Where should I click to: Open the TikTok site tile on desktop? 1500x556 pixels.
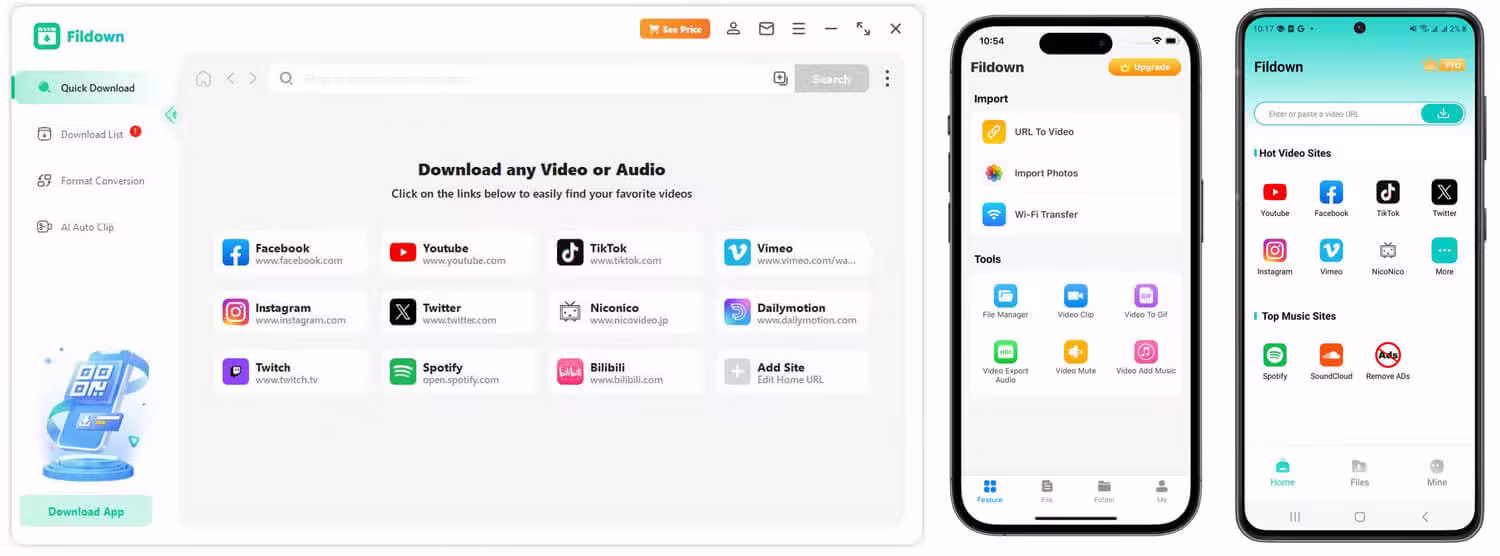coord(625,253)
